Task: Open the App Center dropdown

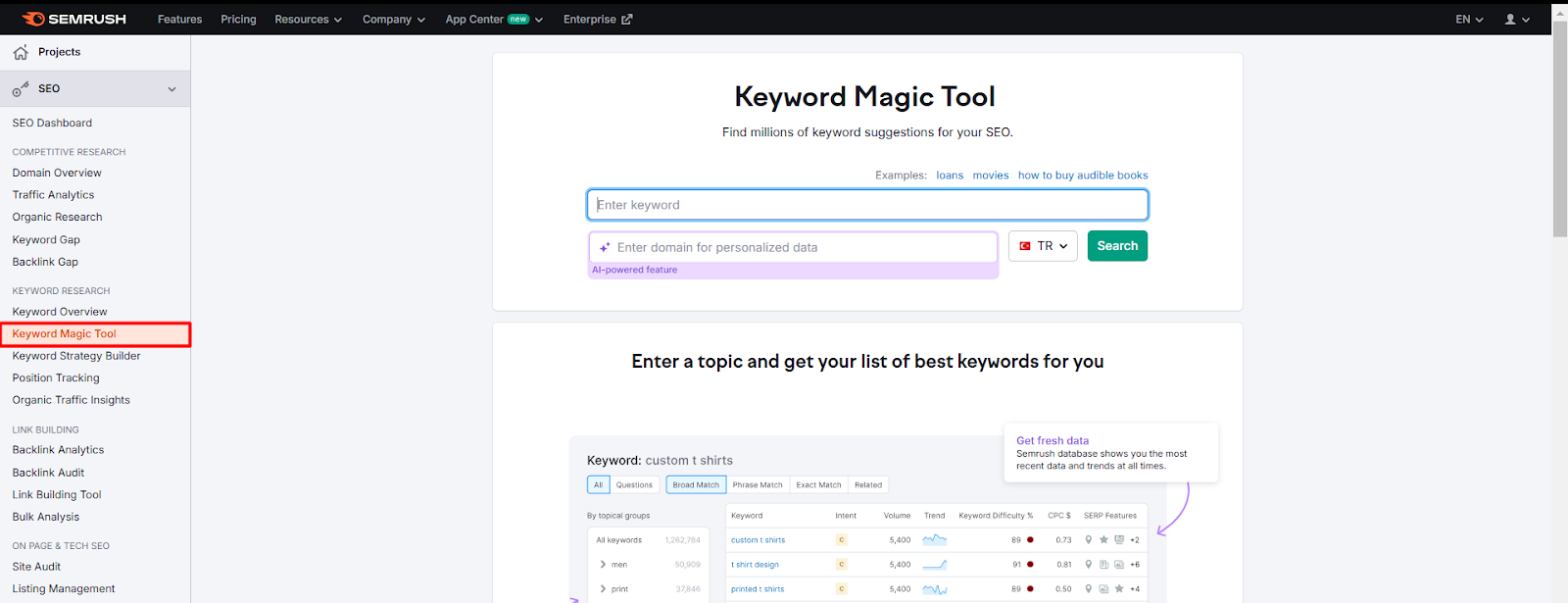Action: point(494,19)
